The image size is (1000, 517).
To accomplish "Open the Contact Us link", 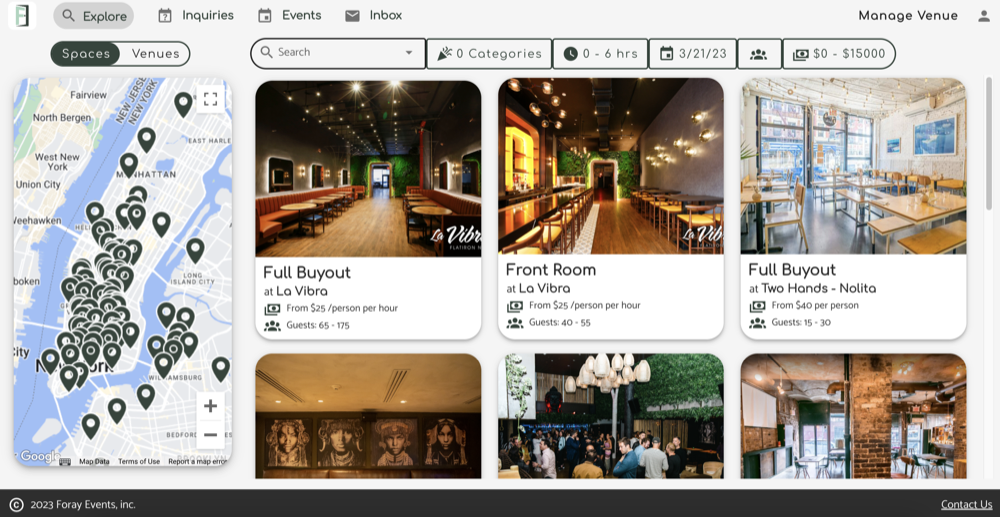I will click(966, 505).
